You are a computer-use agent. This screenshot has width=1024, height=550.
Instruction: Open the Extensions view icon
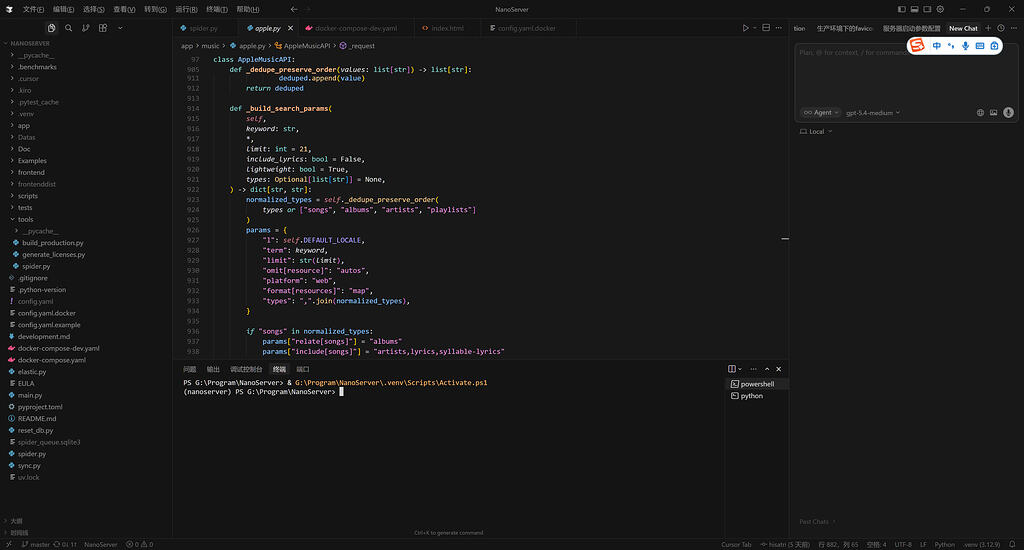103,28
